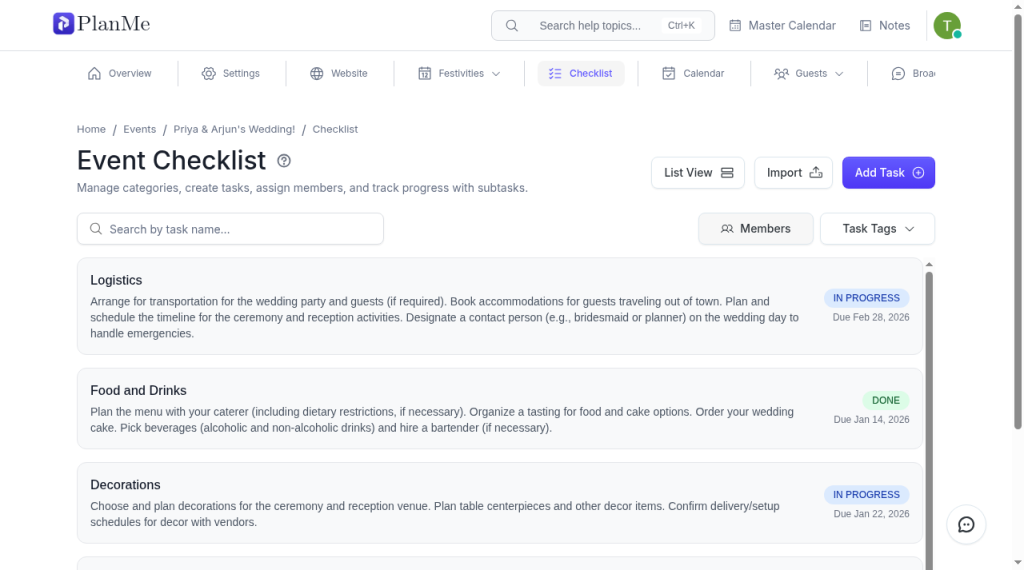Open the Master Calendar link
The height and width of the screenshot is (570, 1024).
point(782,25)
